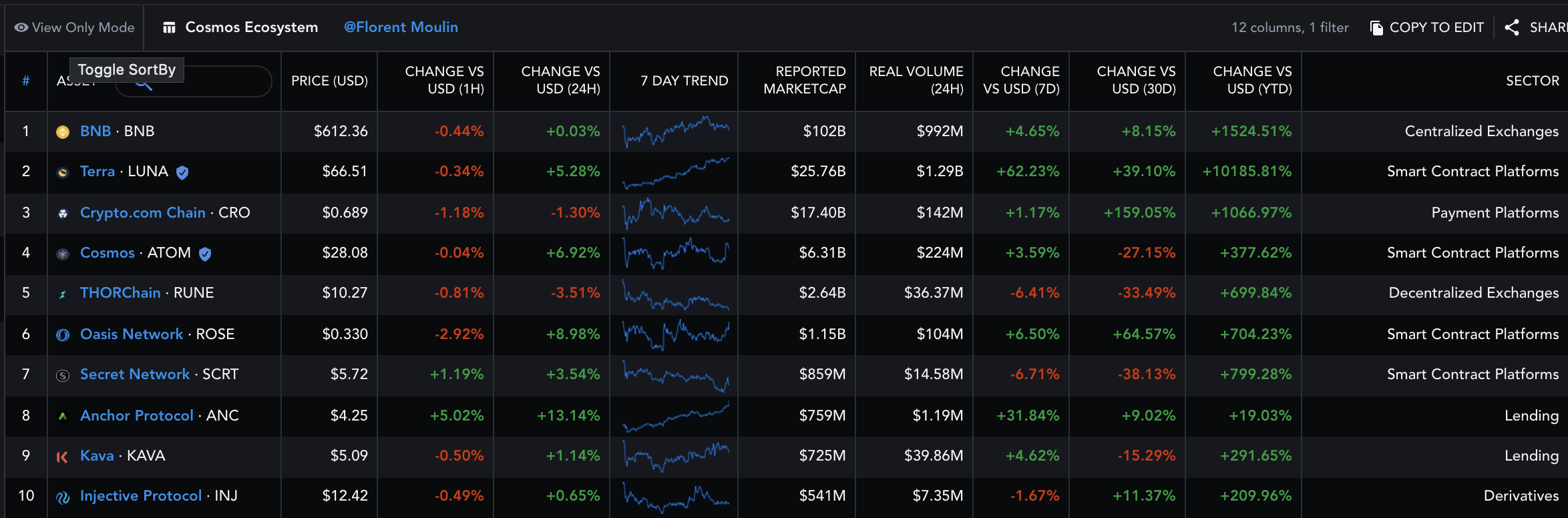Sort by CHANGE VS USD (30D) header
This screenshot has height=518, width=1568.
tap(1136, 80)
